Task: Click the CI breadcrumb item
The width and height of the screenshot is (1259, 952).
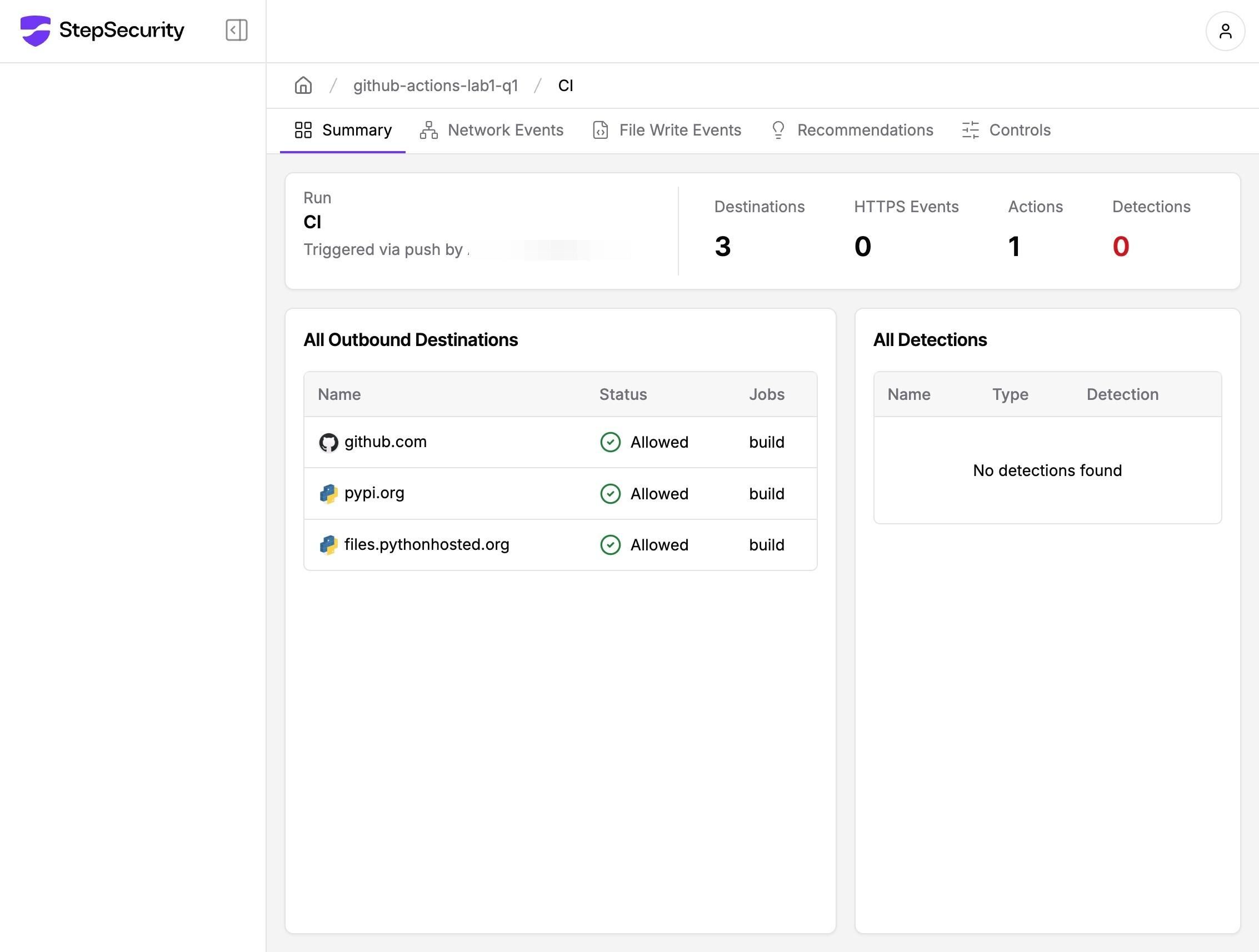Action: [565, 86]
